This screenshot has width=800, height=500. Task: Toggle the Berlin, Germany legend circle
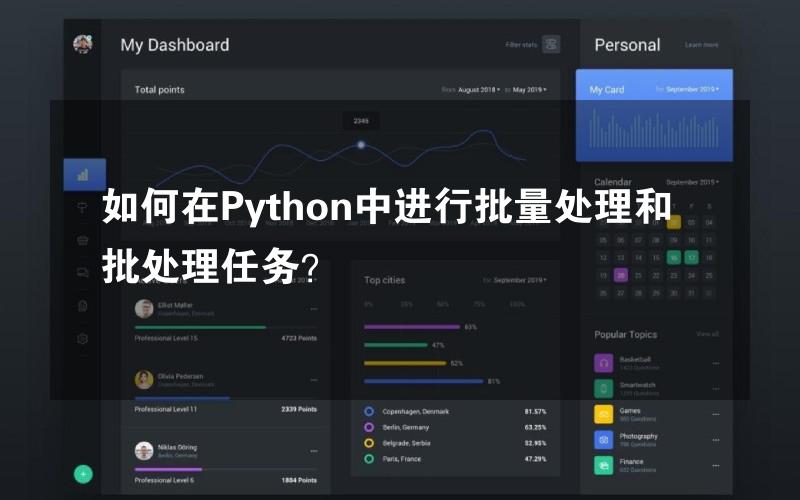369,427
